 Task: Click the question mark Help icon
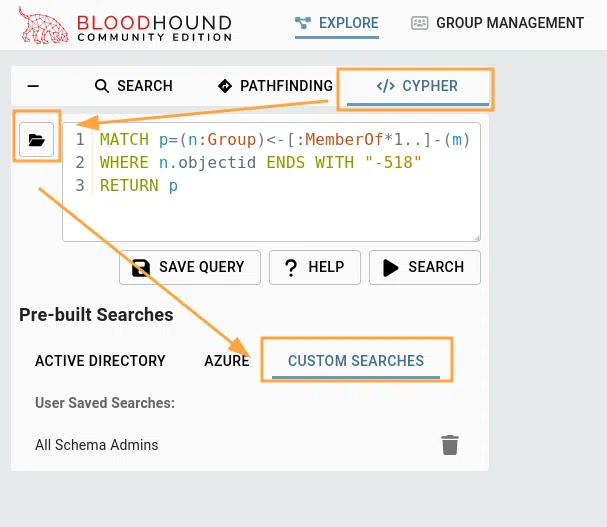tap(291, 267)
